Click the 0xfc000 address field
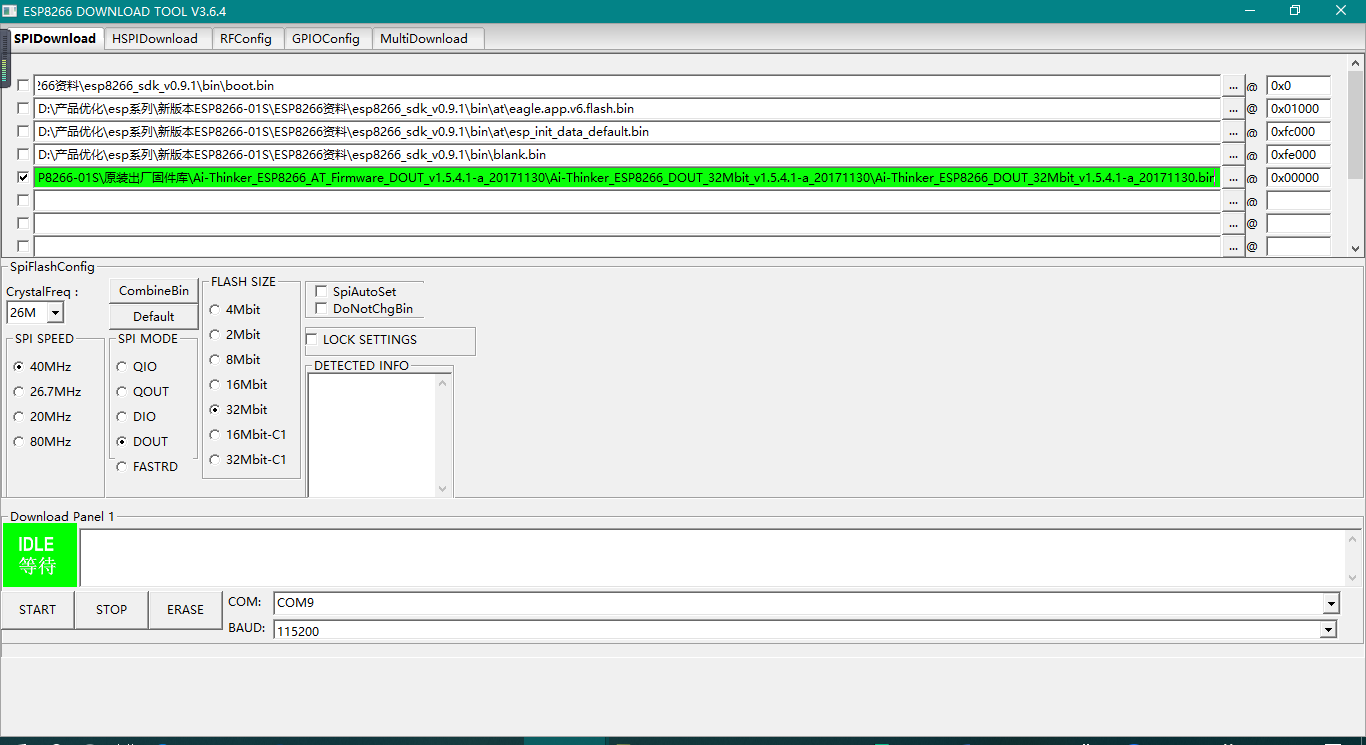Viewport: 1366px width, 745px height. [1298, 132]
